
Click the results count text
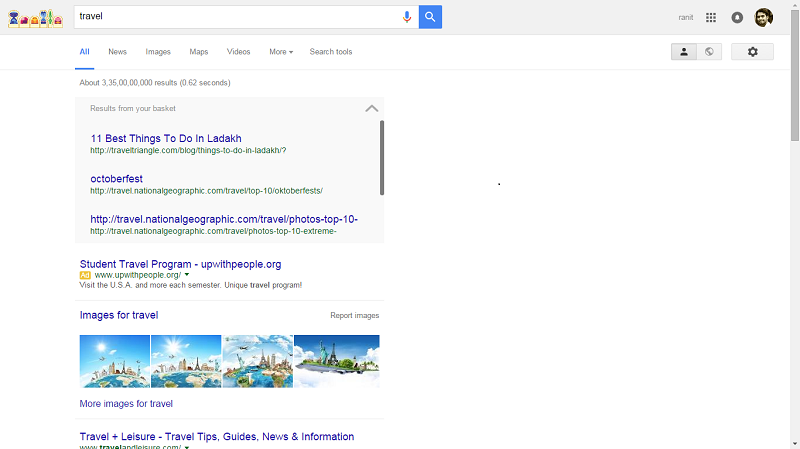point(155,83)
